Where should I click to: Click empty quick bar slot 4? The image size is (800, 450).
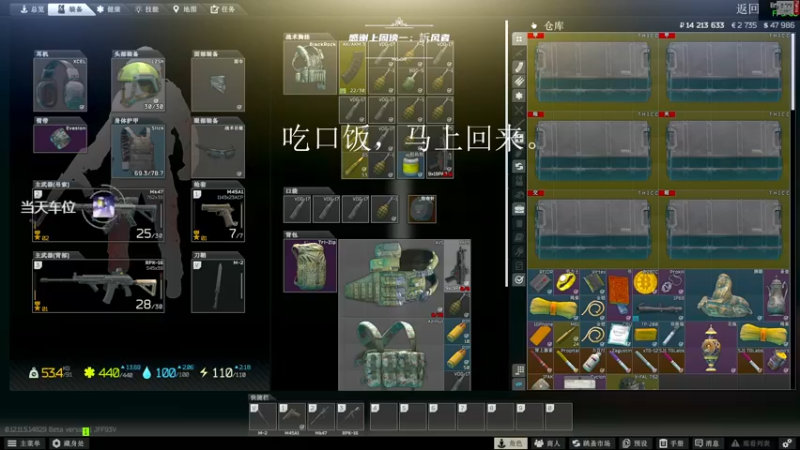click(384, 416)
